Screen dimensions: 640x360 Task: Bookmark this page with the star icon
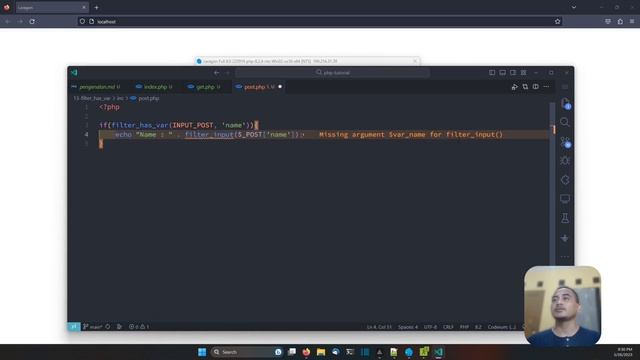(558, 21)
